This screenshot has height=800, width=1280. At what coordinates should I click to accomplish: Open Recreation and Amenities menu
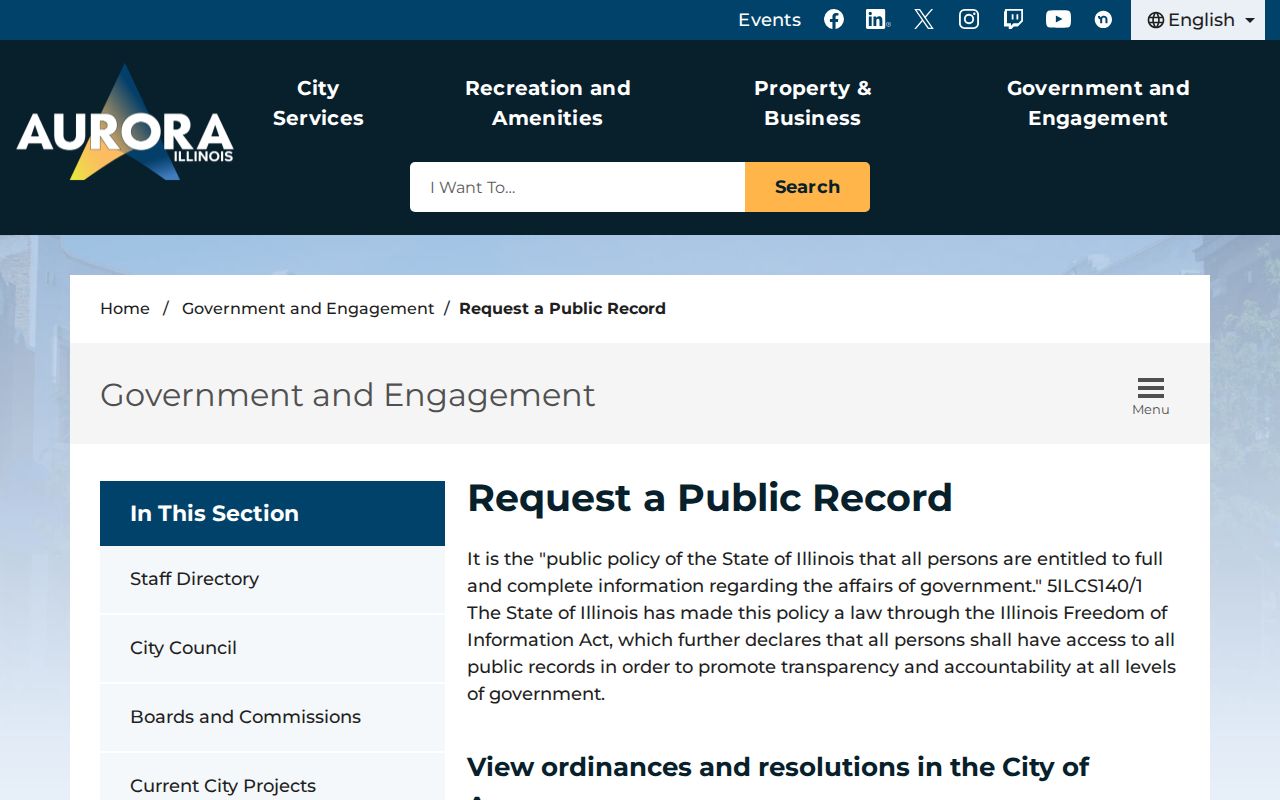click(548, 103)
